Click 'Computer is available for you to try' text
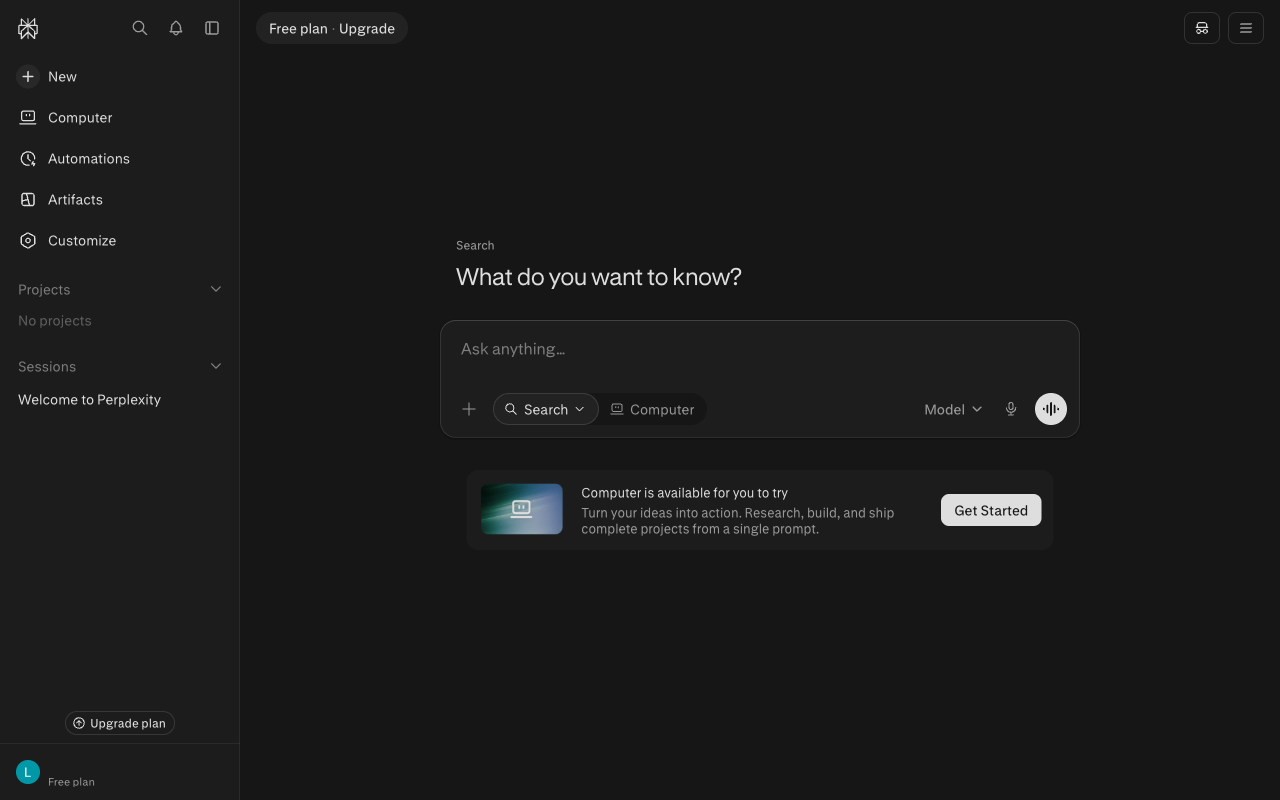The width and height of the screenshot is (1280, 800). click(685, 493)
